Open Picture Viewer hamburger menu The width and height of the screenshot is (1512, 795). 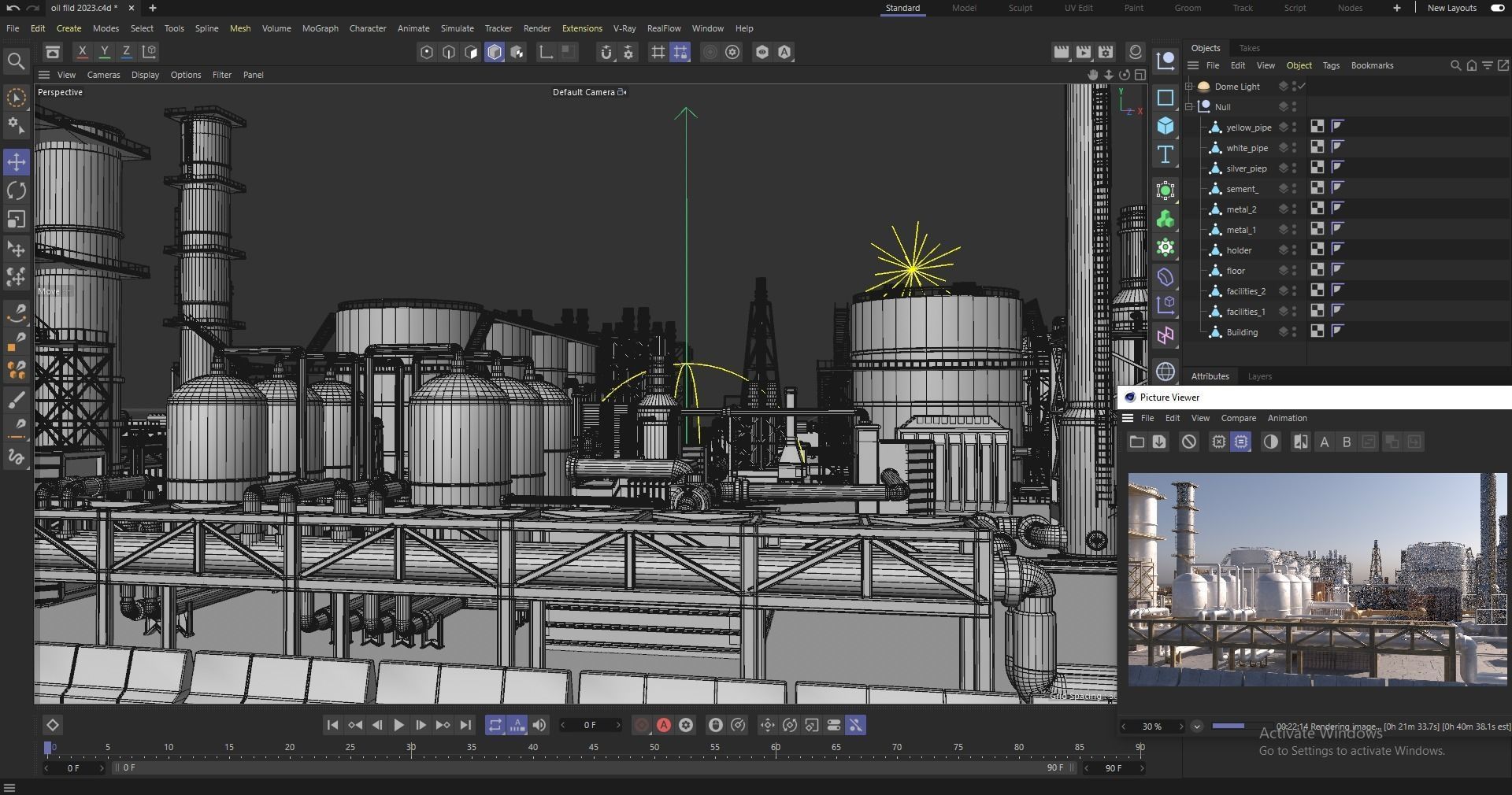[x=1128, y=418]
